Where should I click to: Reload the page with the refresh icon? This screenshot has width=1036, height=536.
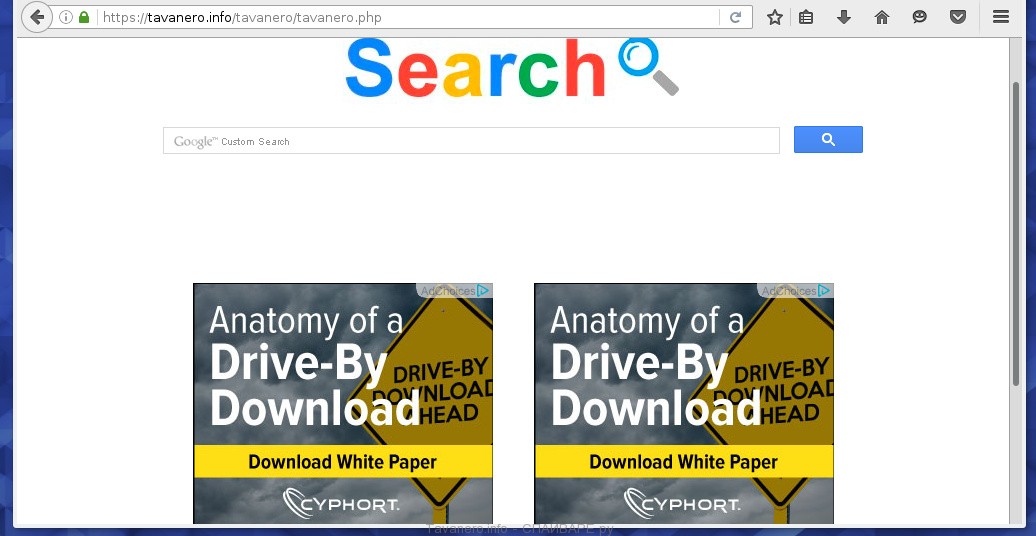coord(735,17)
